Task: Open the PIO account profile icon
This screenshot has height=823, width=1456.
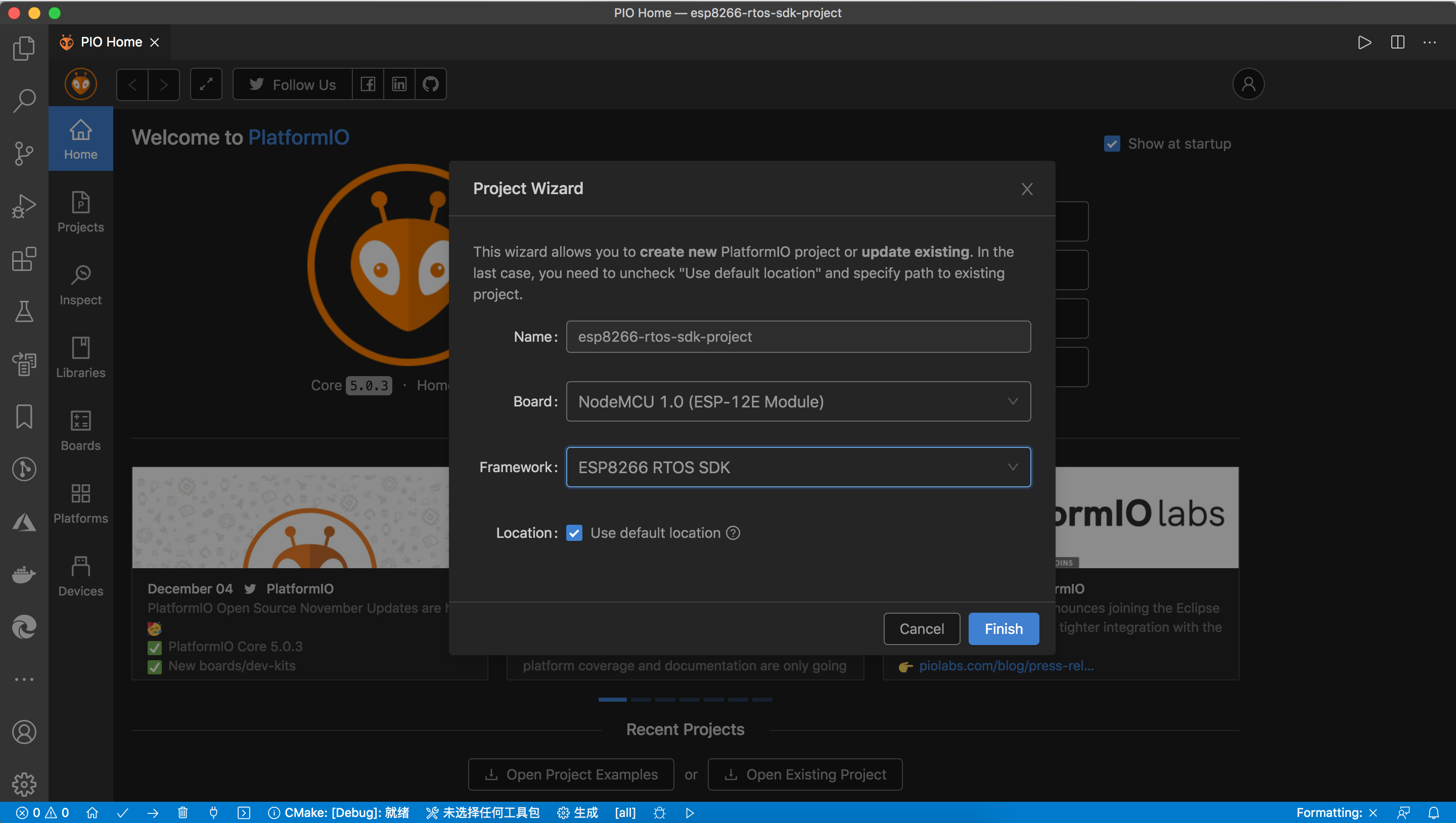Action: pos(1248,85)
